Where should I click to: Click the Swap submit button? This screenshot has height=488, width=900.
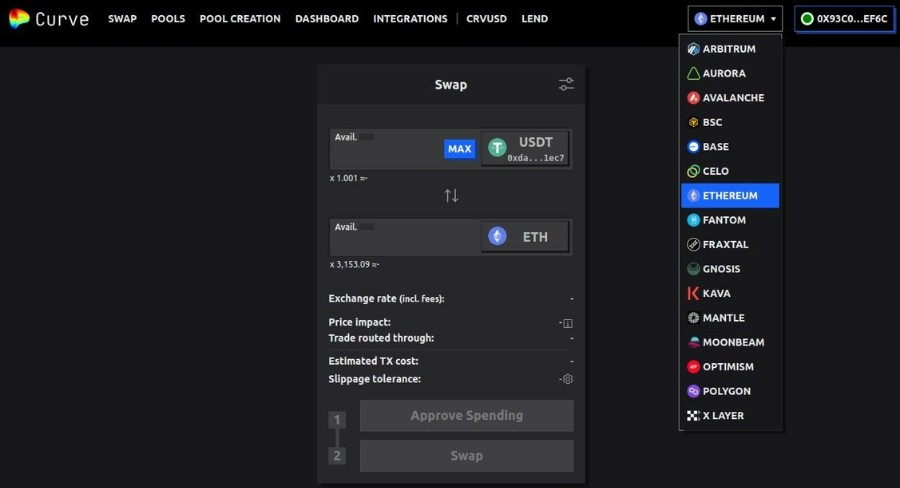click(467, 456)
